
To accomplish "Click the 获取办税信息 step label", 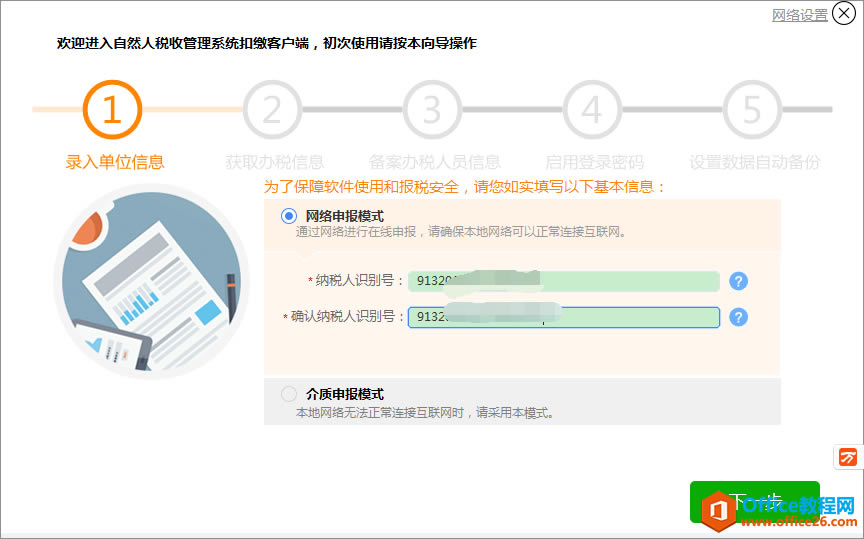I will tap(274, 162).
